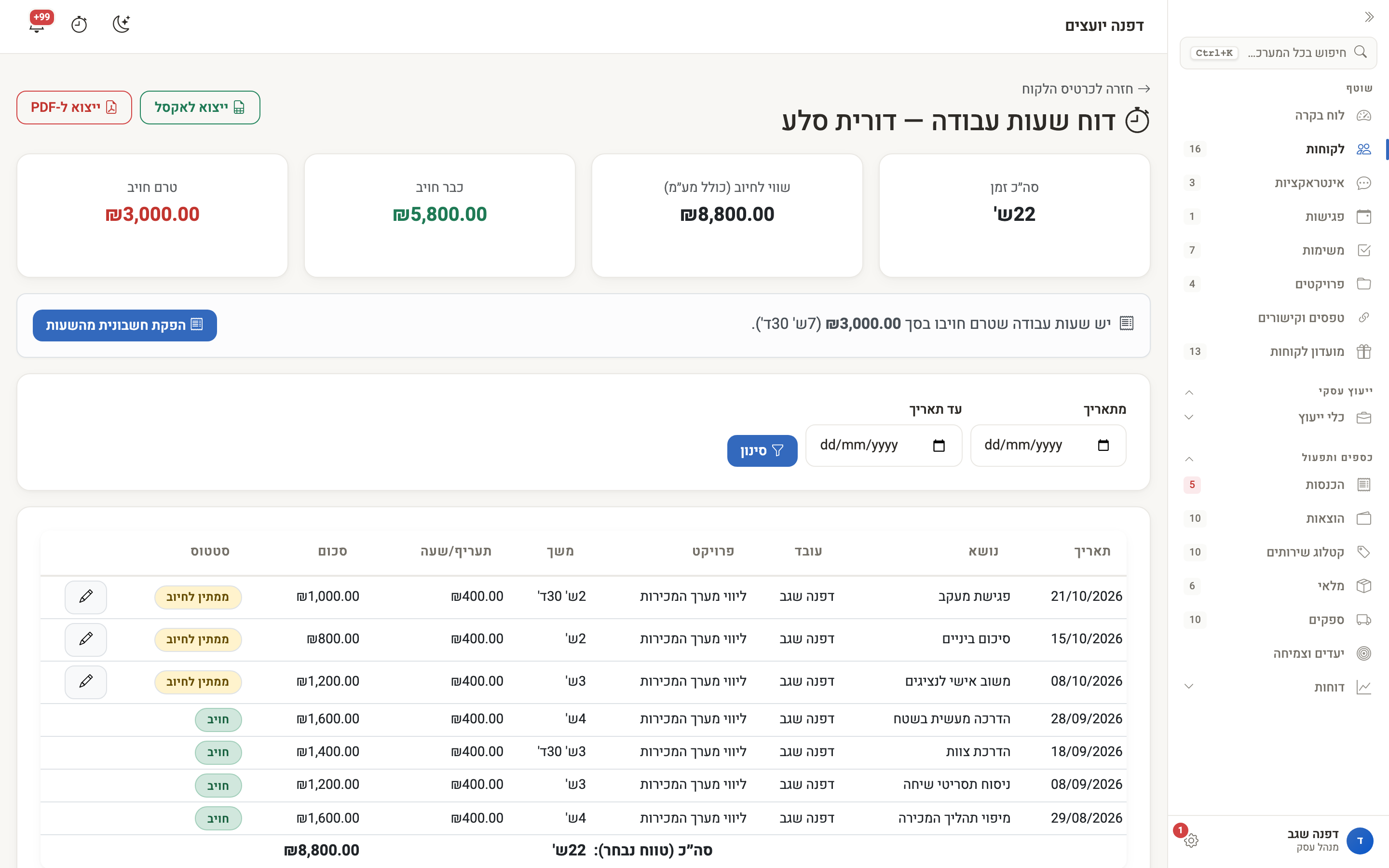Click the ממתין לחיוב status on 21/10/2026 row
The height and width of the screenshot is (868, 1389).
point(198,597)
